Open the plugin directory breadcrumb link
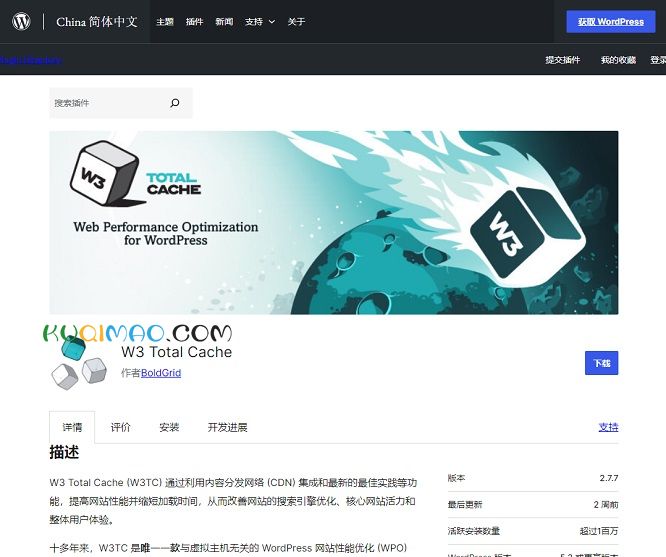Image resolution: width=666 pixels, height=557 pixels. point(31,60)
